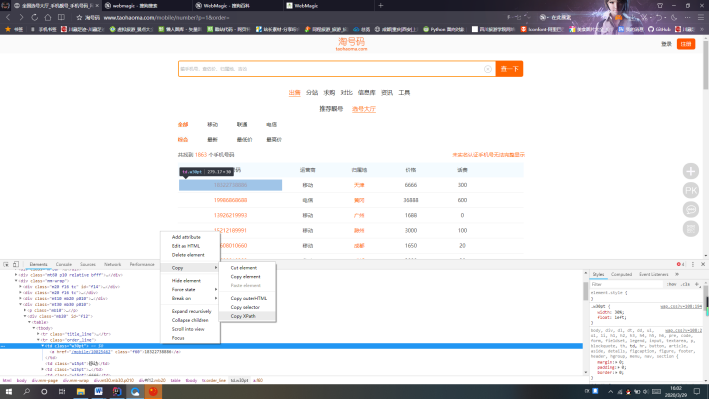
Task: Open Windows Start menu
Action: click(9, 391)
